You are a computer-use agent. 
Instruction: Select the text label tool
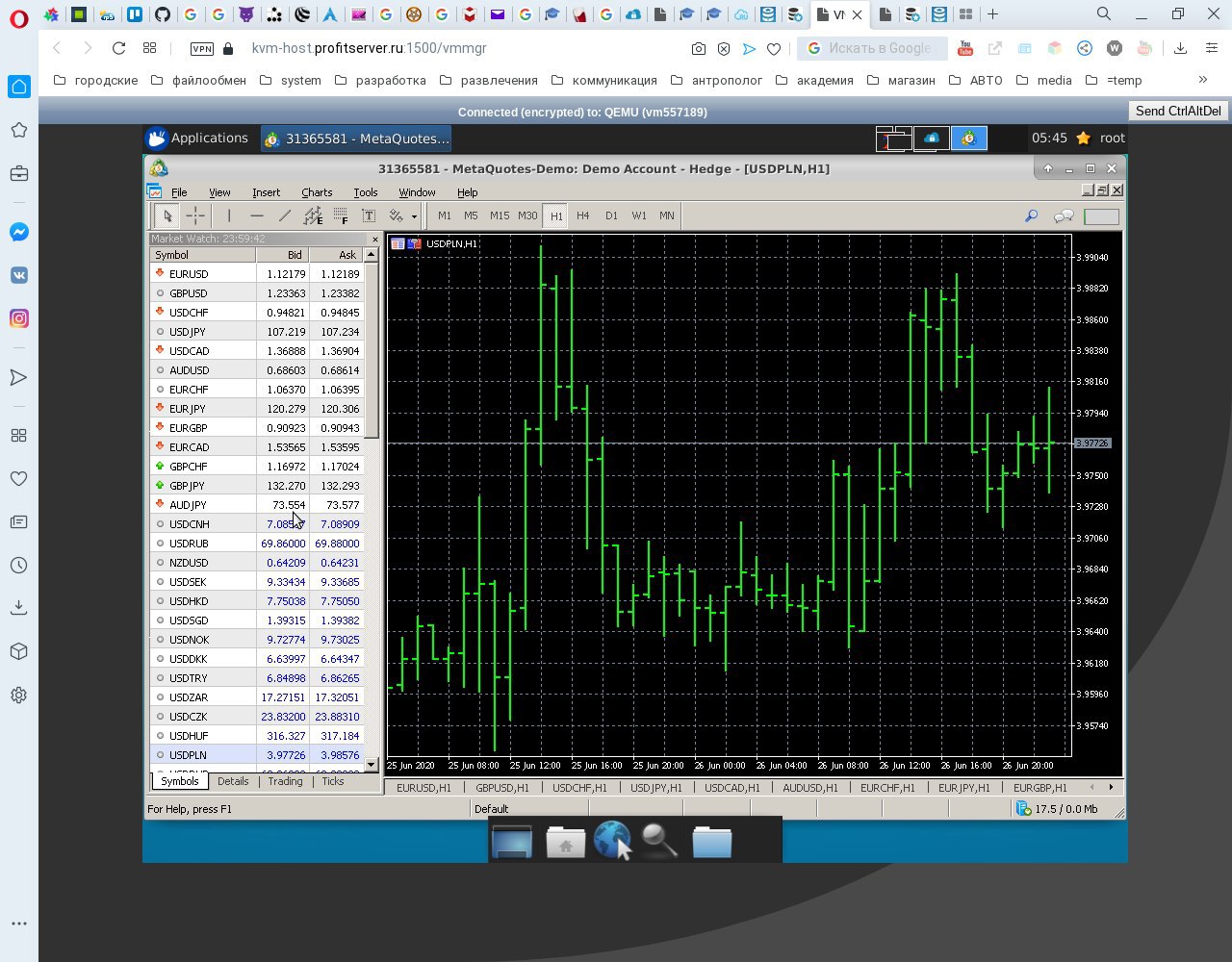[x=369, y=215]
